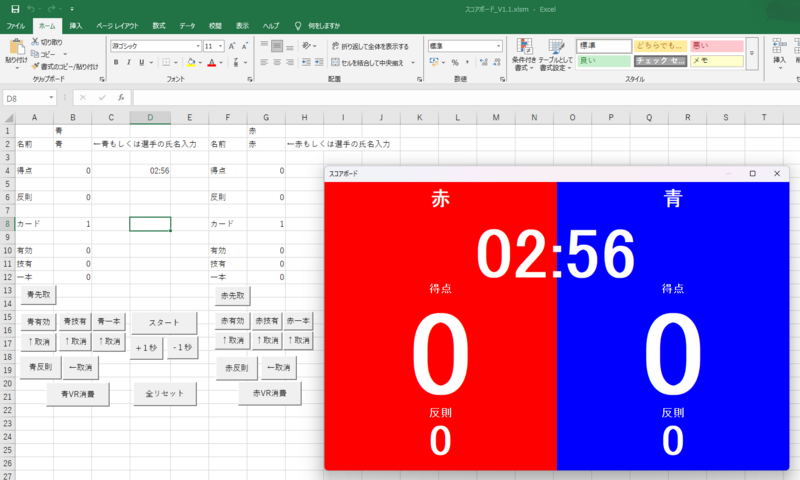Click the Save icon in the quick access toolbar
The width and height of the screenshot is (800, 480).
point(15,8)
